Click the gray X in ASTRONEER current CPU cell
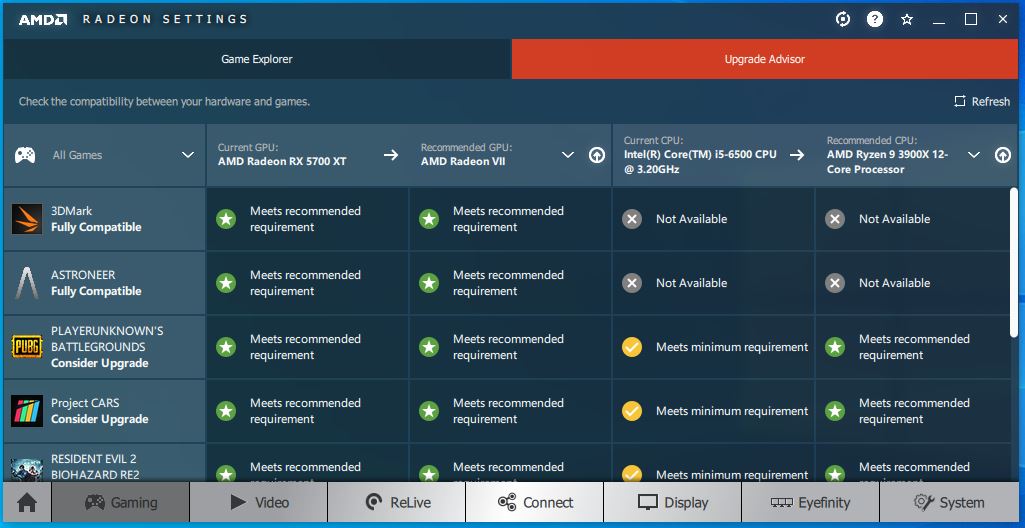The image size is (1025, 528). pos(631,283)
